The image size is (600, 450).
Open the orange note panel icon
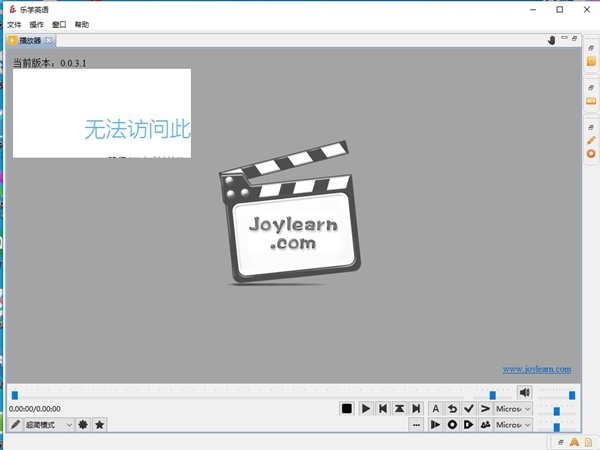pos(591,61)
